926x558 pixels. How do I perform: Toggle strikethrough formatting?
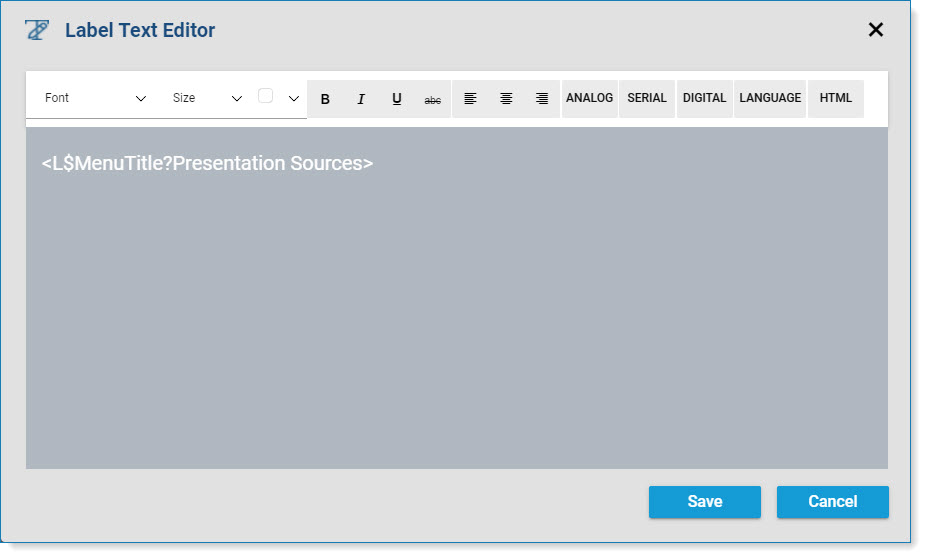(433, 99)
